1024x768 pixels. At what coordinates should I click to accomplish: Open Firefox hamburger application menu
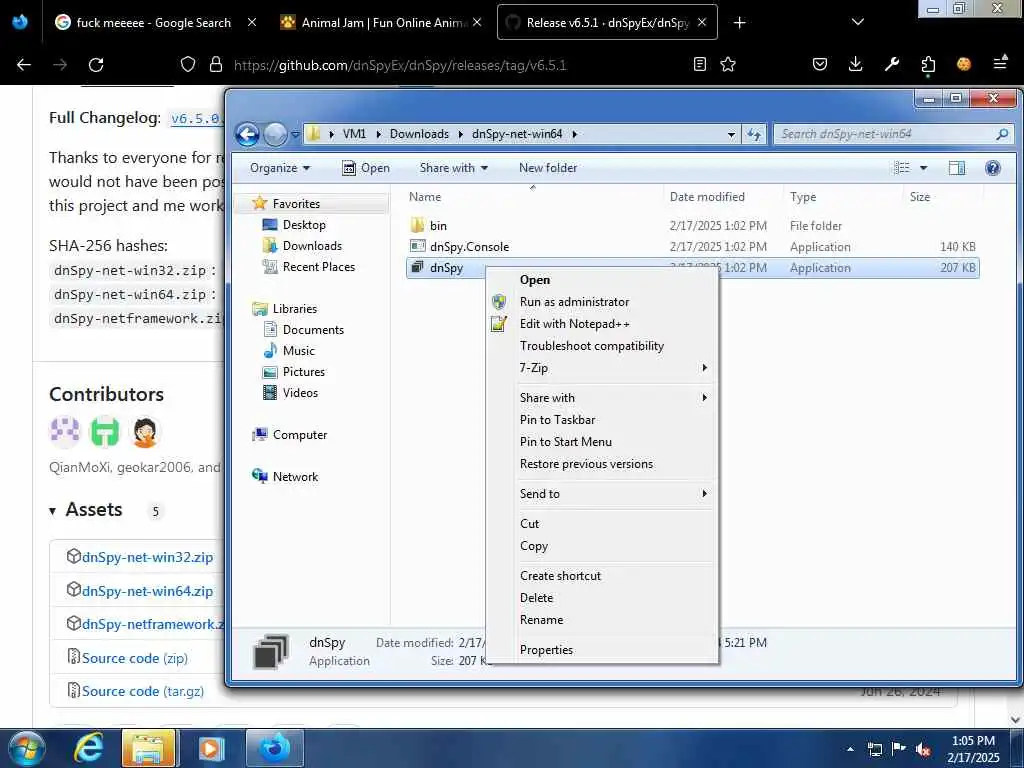pyautogui.click(x=1000, y=63)
